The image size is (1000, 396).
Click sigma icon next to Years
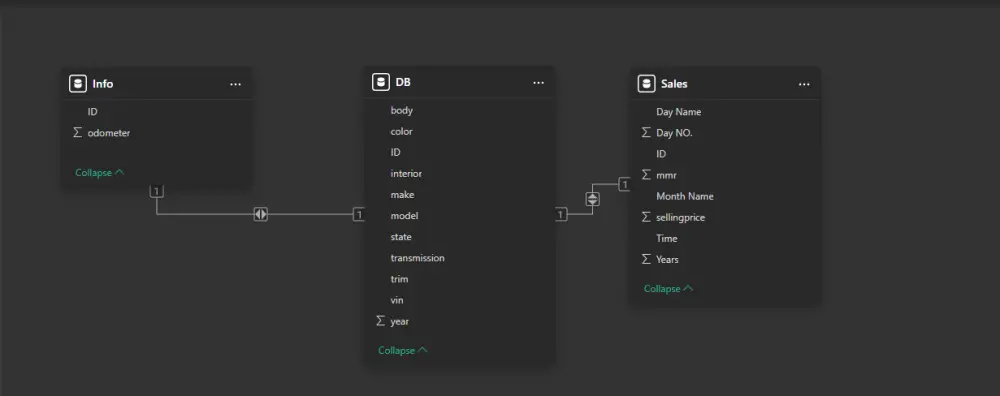click(646, 260)
